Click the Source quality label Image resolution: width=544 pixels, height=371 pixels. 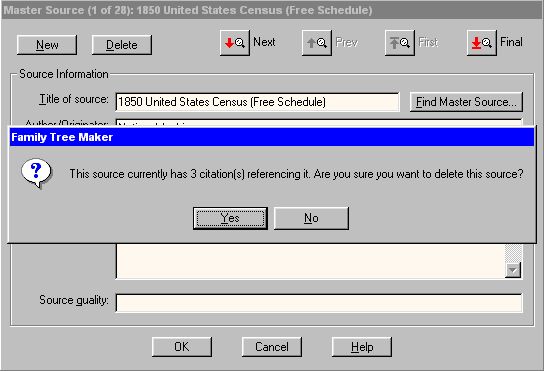click(74, 300)
